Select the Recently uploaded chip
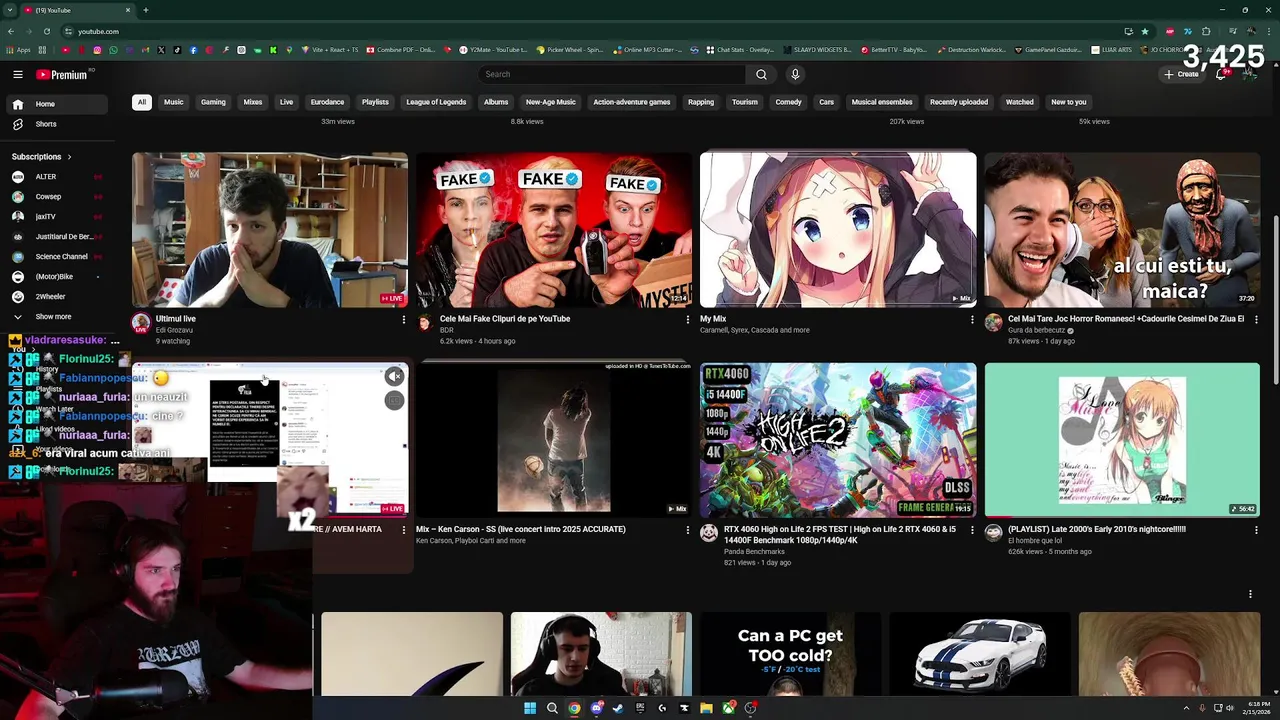 (959, 102)
